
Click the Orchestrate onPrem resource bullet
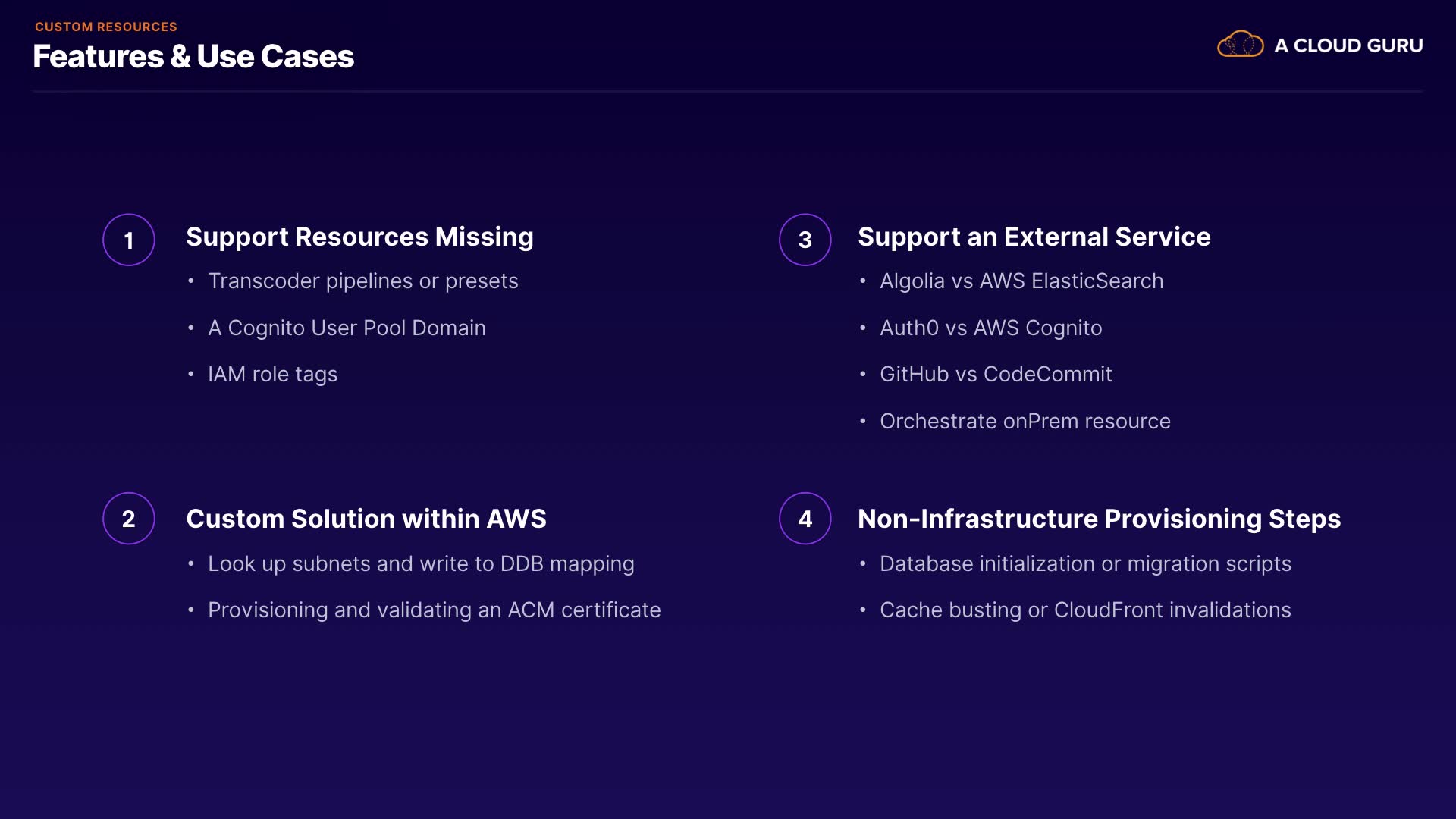1025,422
